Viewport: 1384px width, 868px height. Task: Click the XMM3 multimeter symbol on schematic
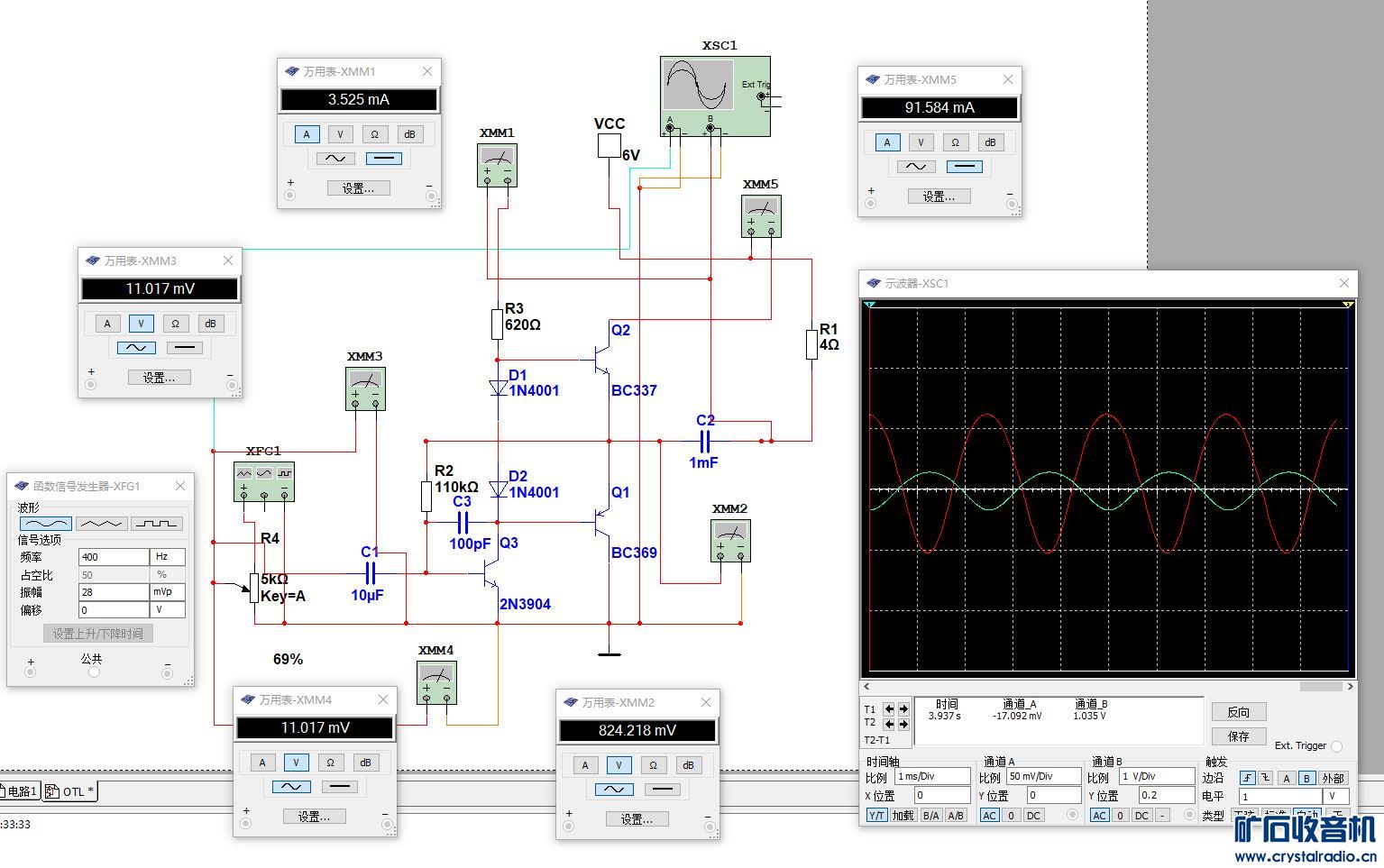[x=365, y=388]
